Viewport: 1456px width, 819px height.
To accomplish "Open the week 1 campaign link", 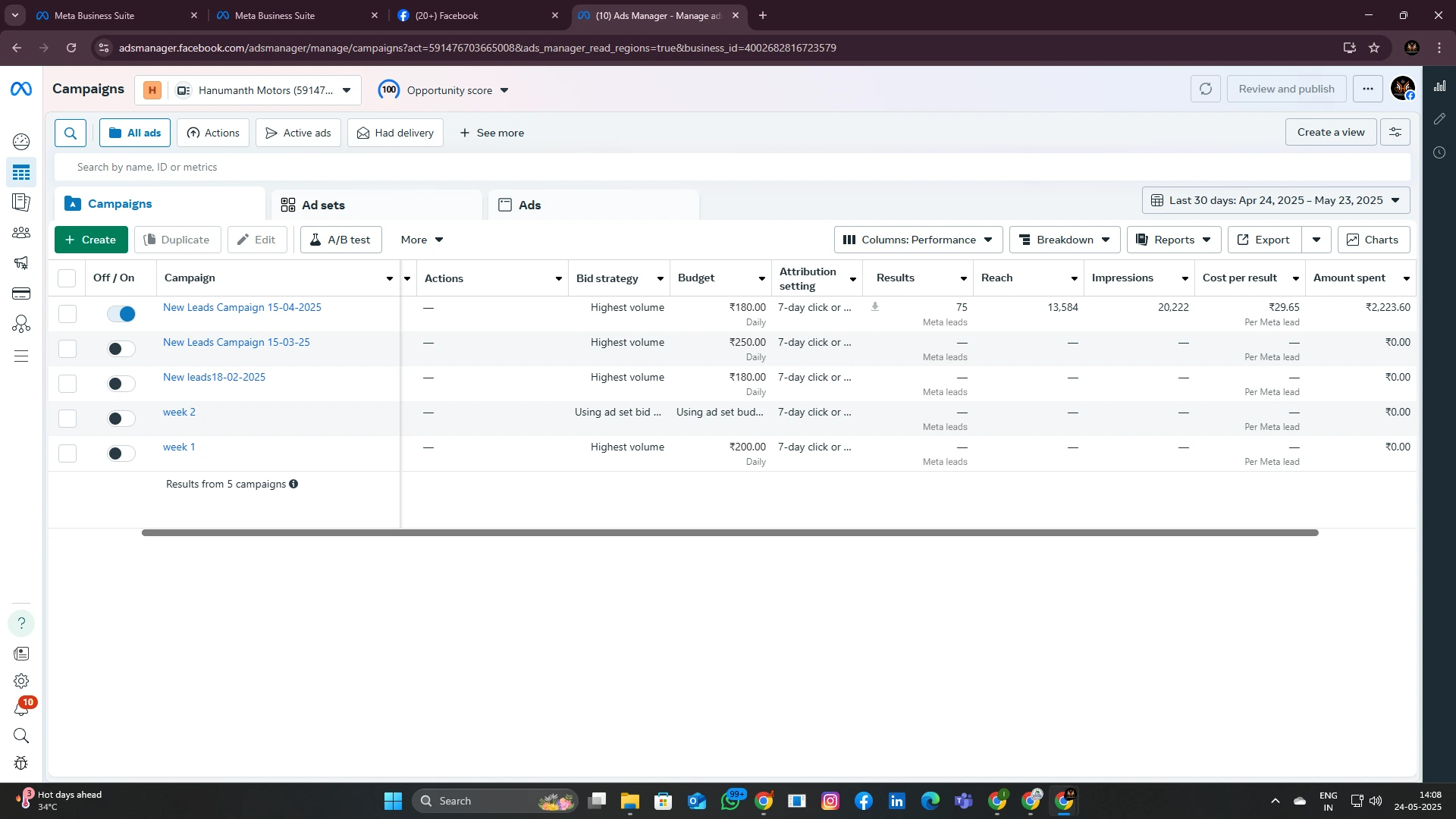I will 179,447.
